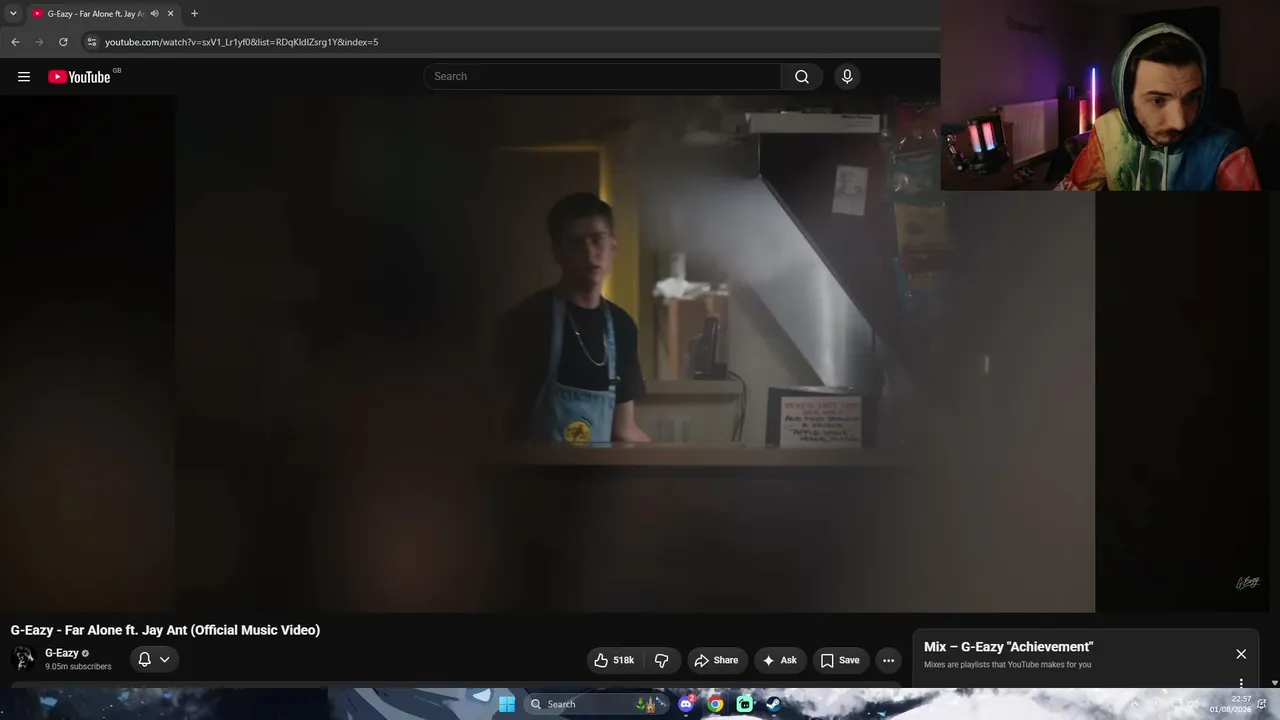Visit the G-Eazy channel name link

point(62,653)
